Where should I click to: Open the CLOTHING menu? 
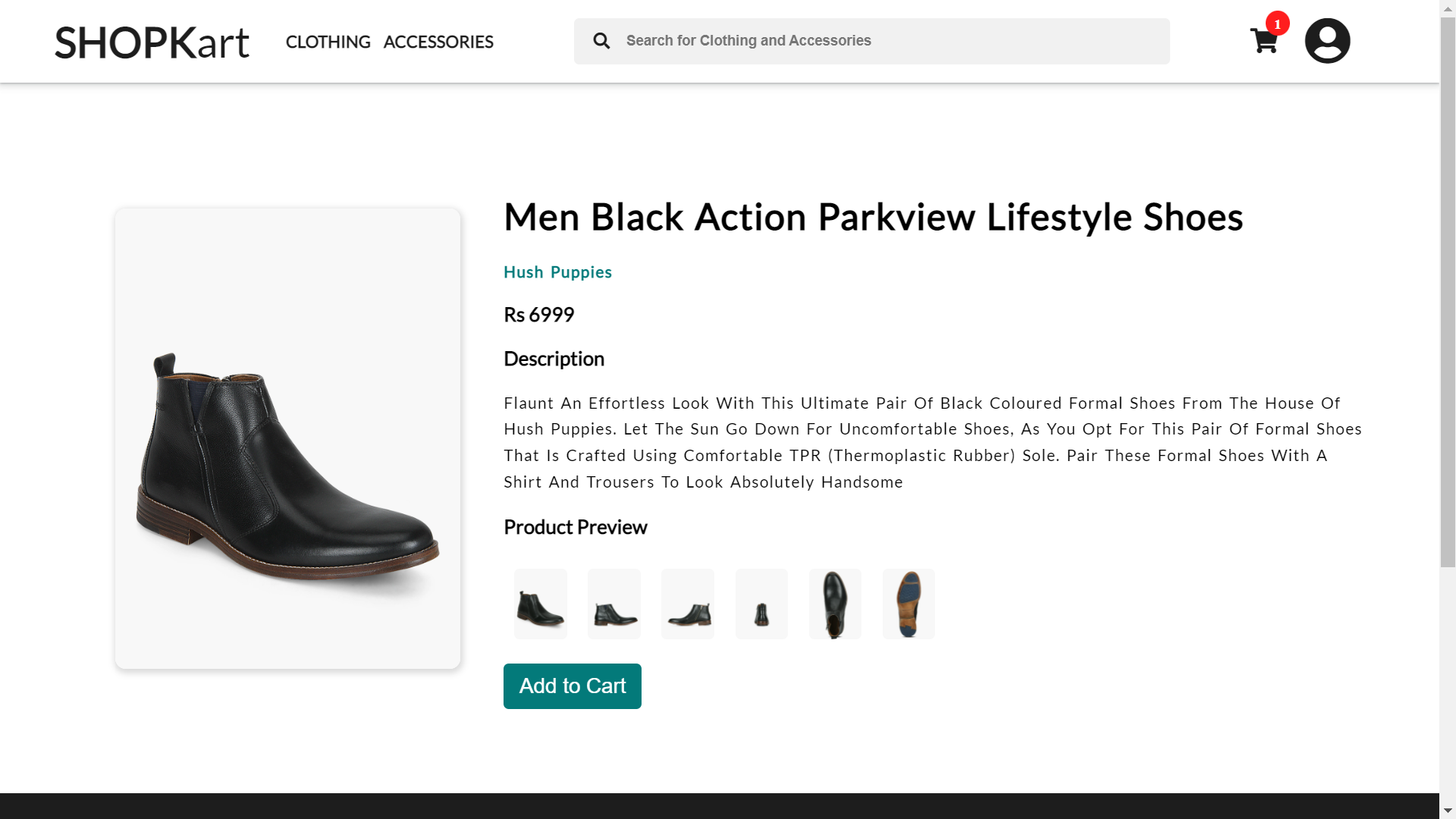click(x=328, y=42)
